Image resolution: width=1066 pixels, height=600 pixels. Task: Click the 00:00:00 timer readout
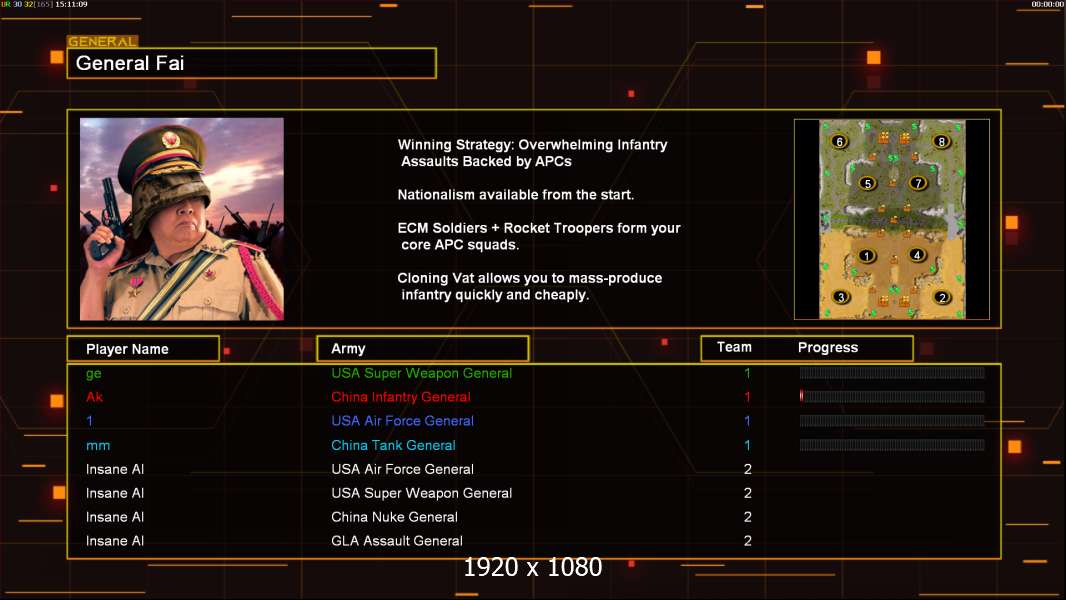click(1048, 4)
